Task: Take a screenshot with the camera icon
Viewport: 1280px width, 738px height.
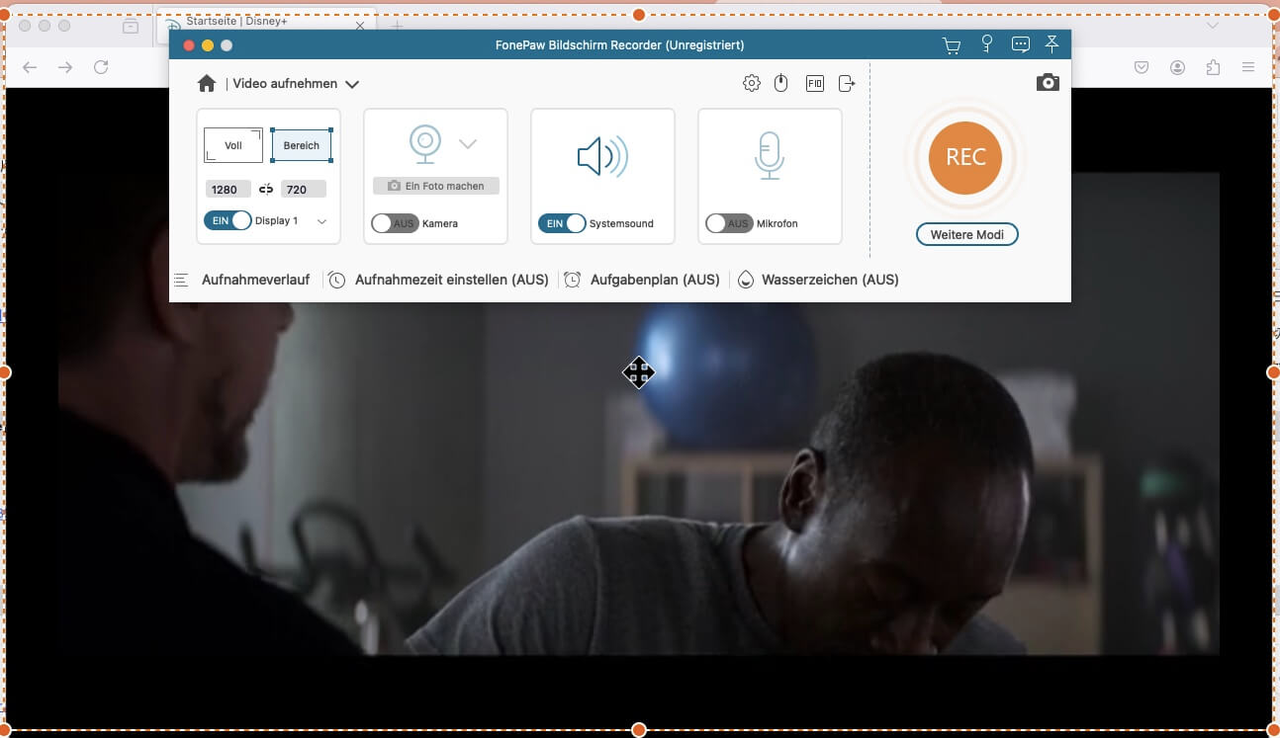Action: point(1047,83)
